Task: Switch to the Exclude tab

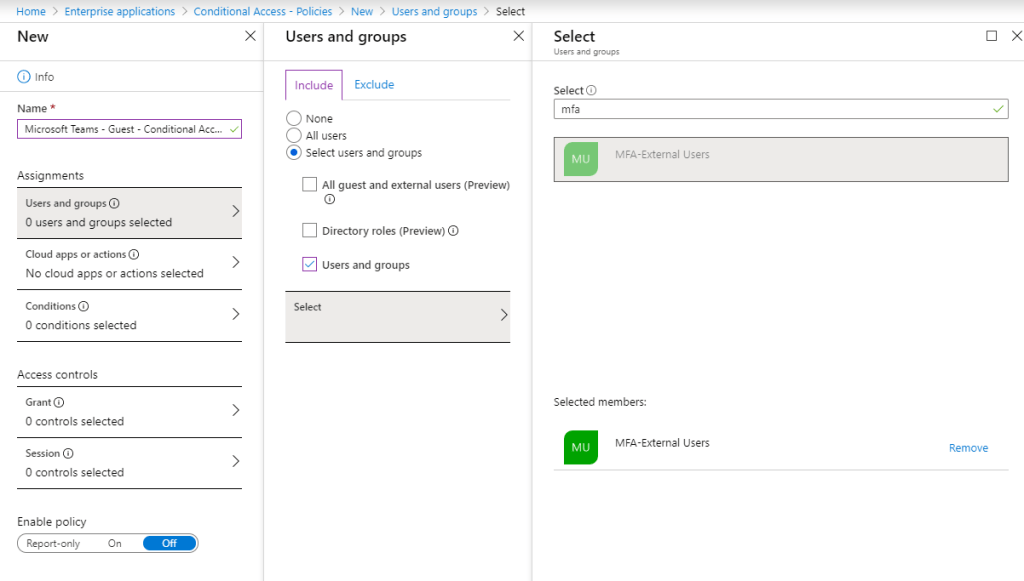Action: (374, 85)
